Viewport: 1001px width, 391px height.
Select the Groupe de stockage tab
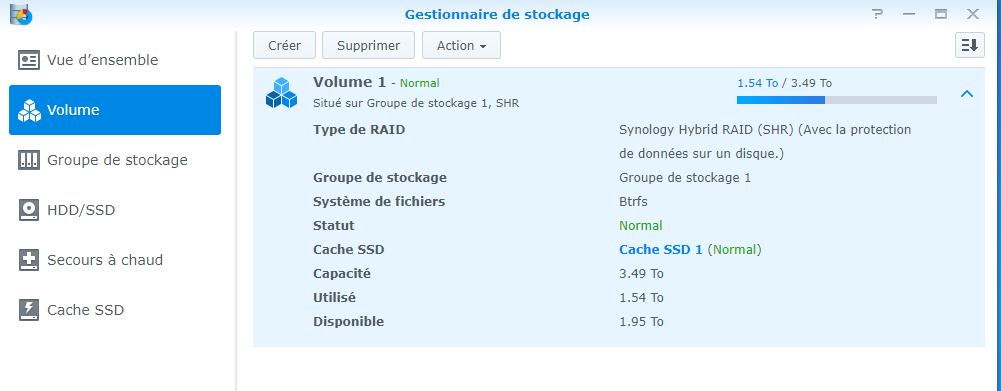(115, 160)
